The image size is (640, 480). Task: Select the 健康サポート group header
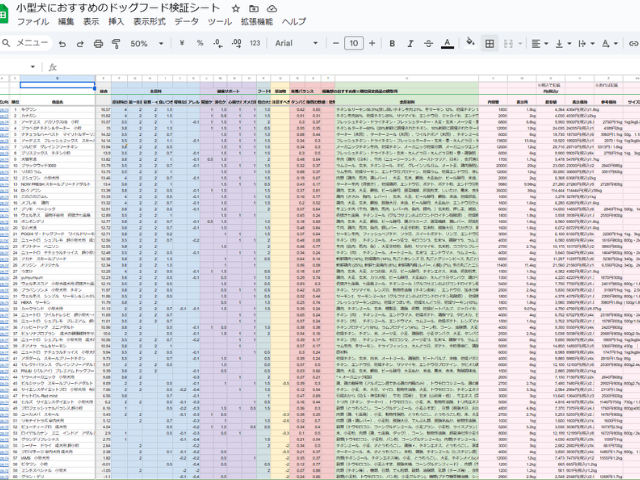click(x=228, y=91)
